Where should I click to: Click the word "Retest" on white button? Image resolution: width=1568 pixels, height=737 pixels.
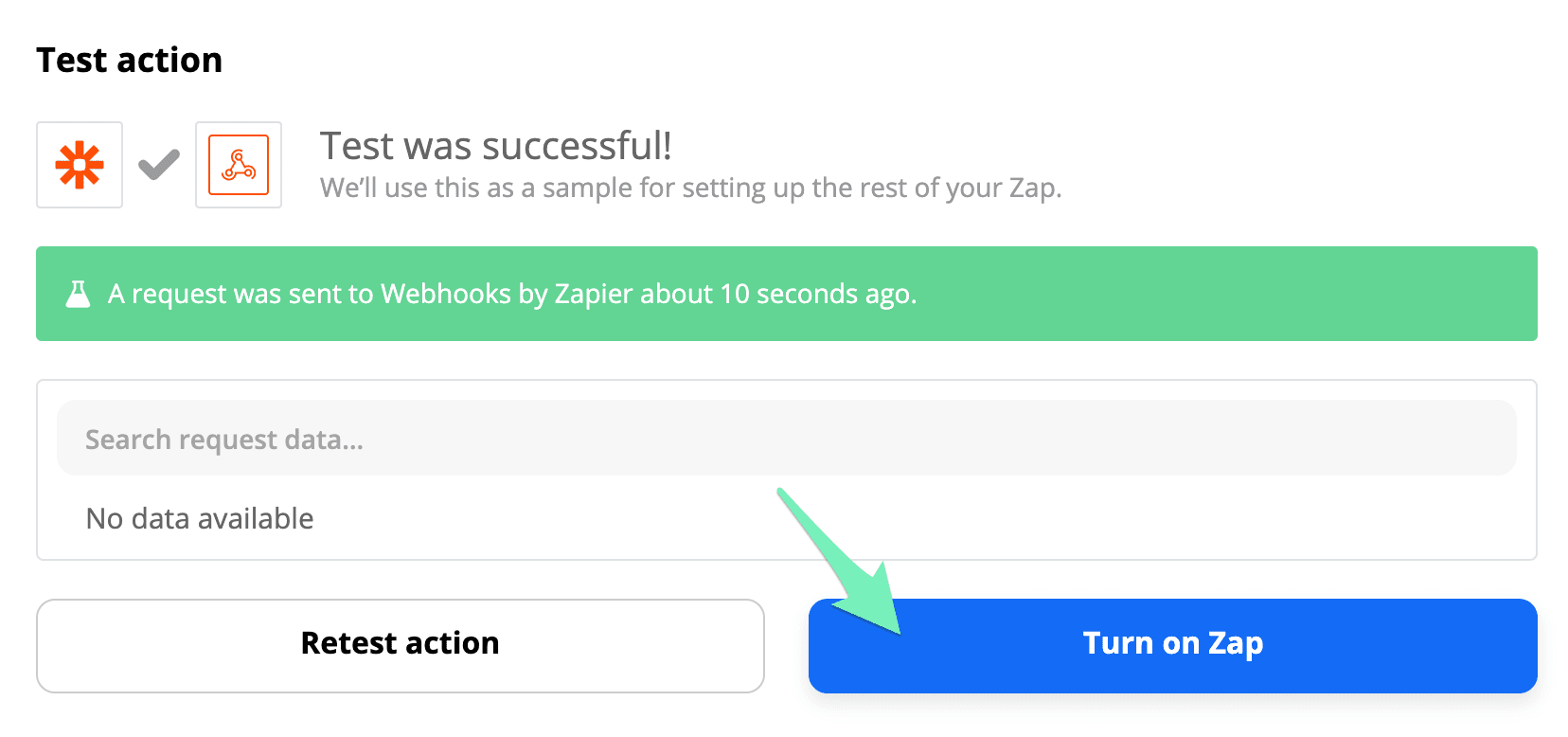(x=348, y=643)
